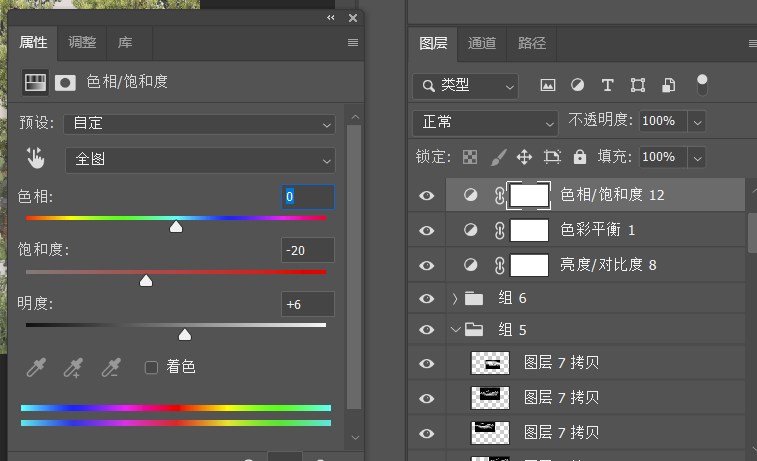
Task: Click the 色相 value field
Action: (x=308, y=197)
